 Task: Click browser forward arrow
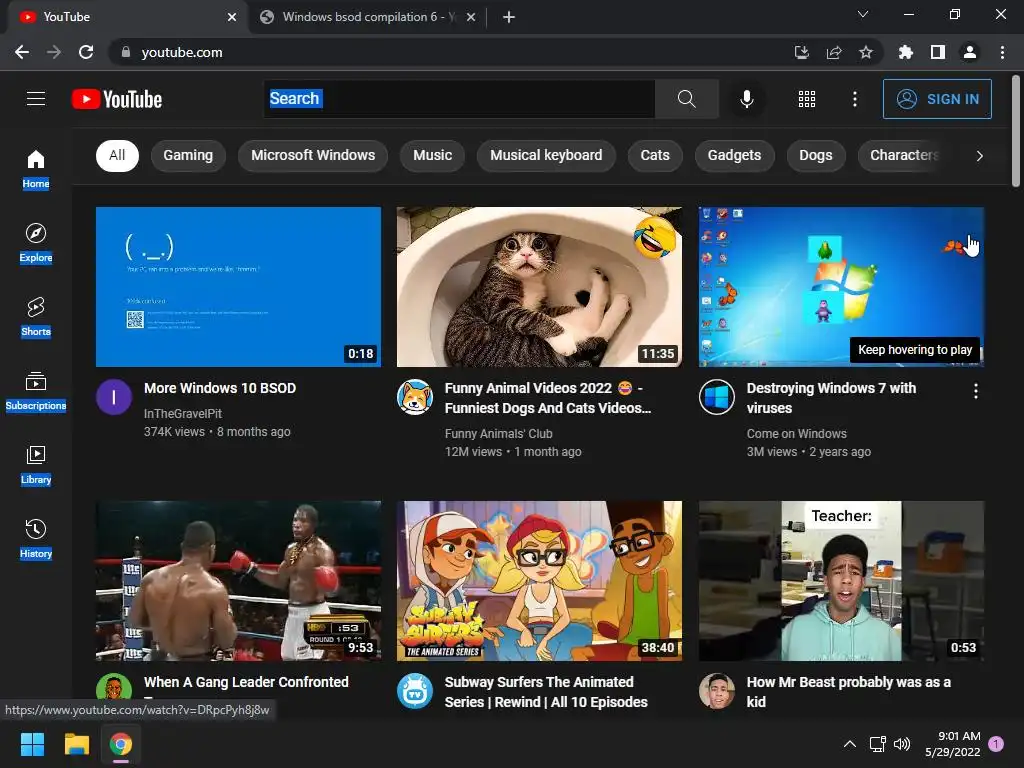[x=54, y=52]
